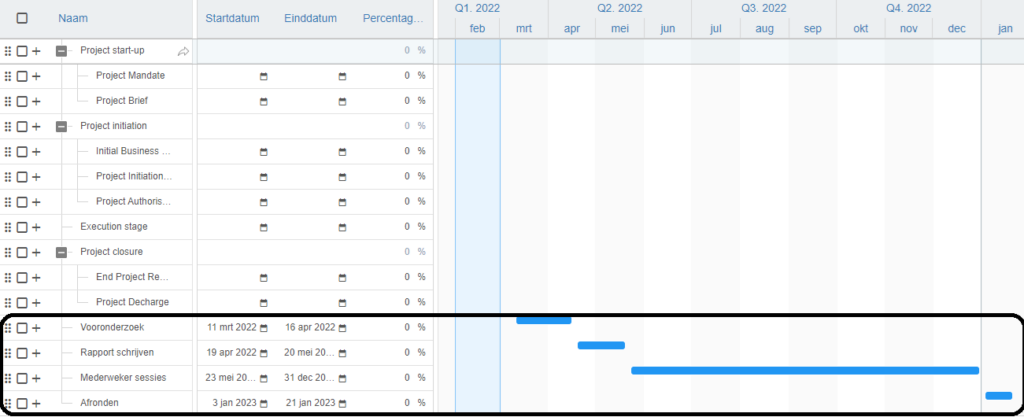Viewport: 1024px width, 417px height.
Task: Collapse the Project initiation group
Action: click(x=61, y=127)
